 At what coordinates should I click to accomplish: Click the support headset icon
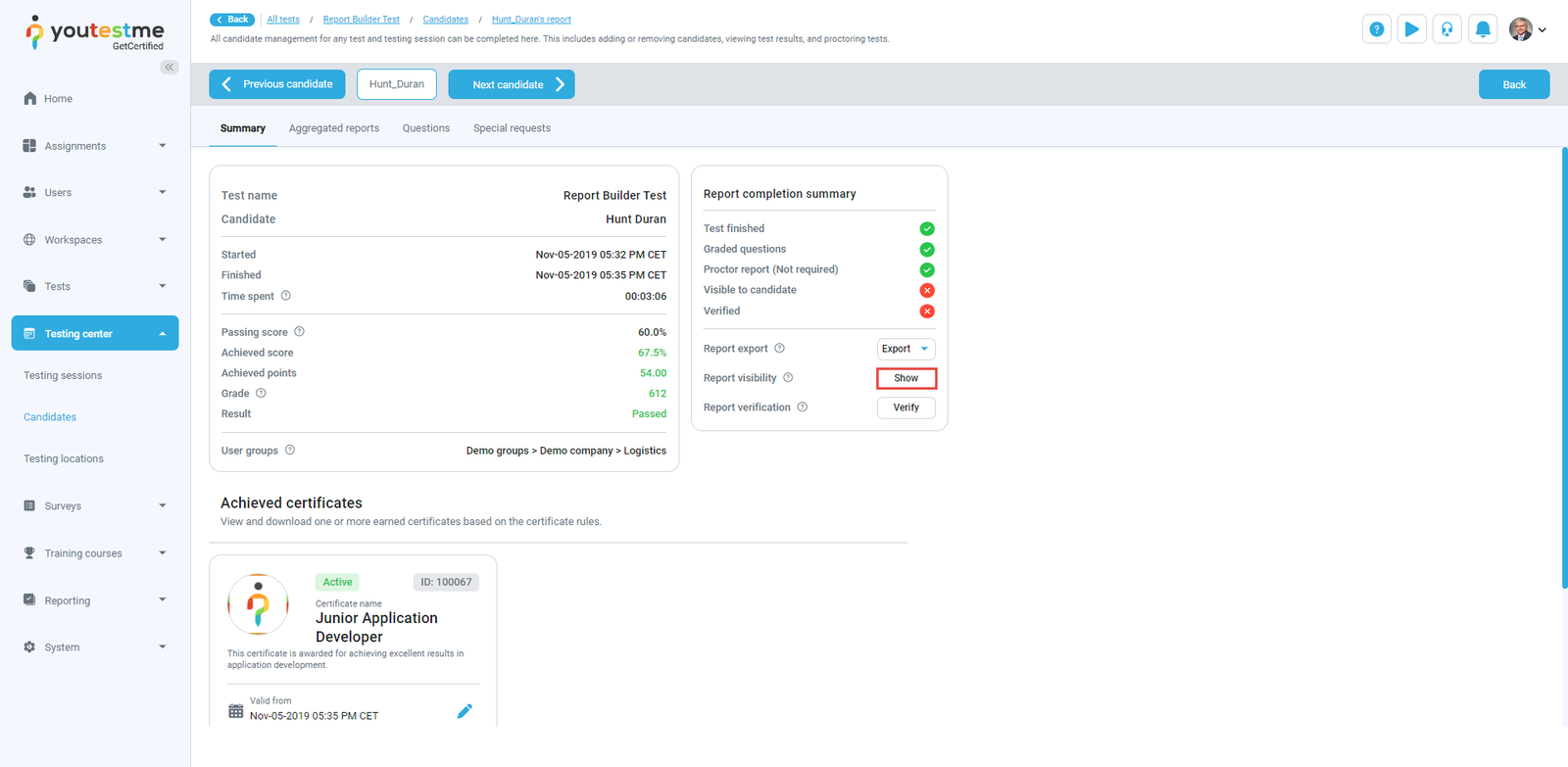pos(1446,29)
